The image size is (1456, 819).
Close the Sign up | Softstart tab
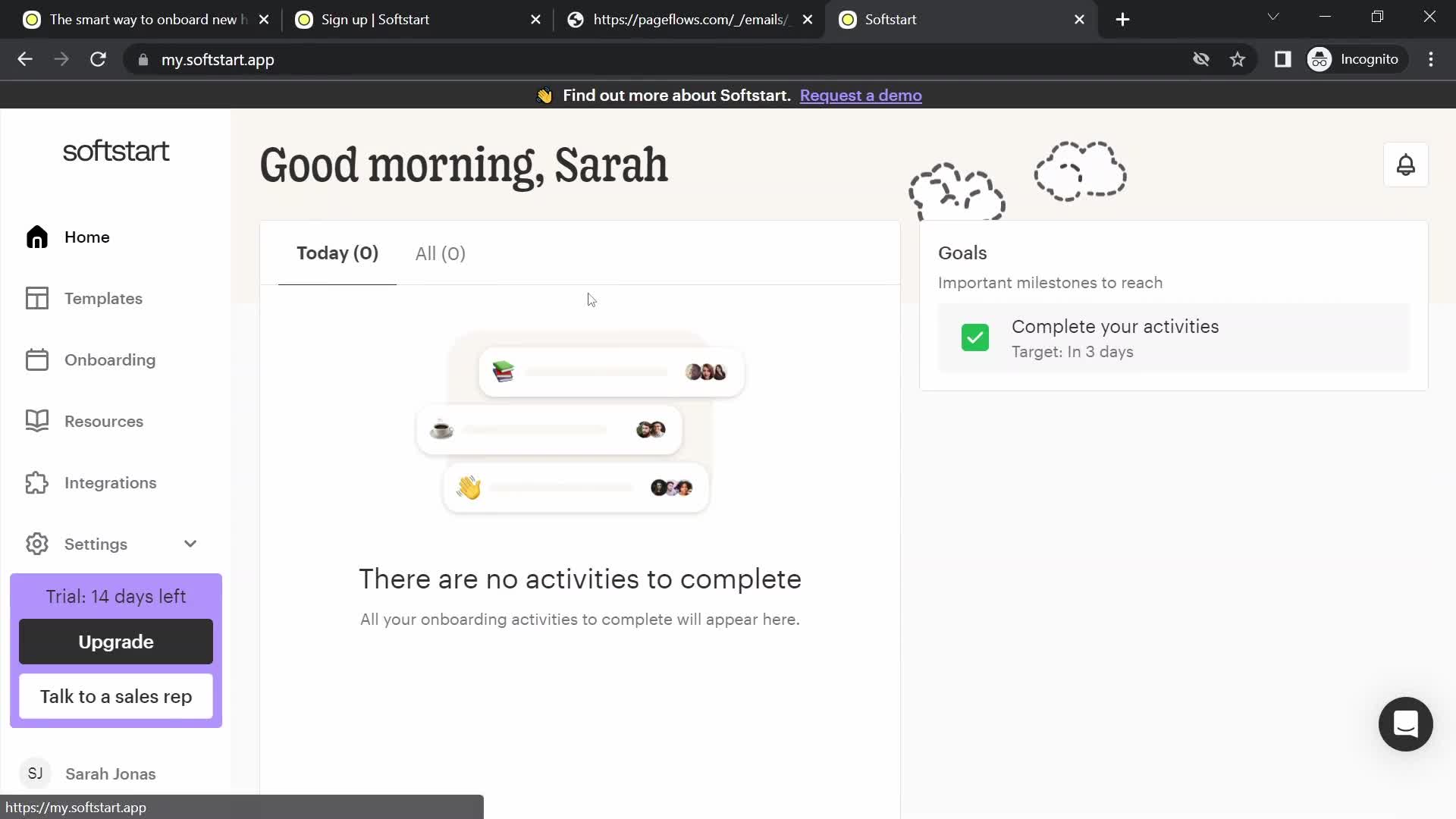[535, 20]
